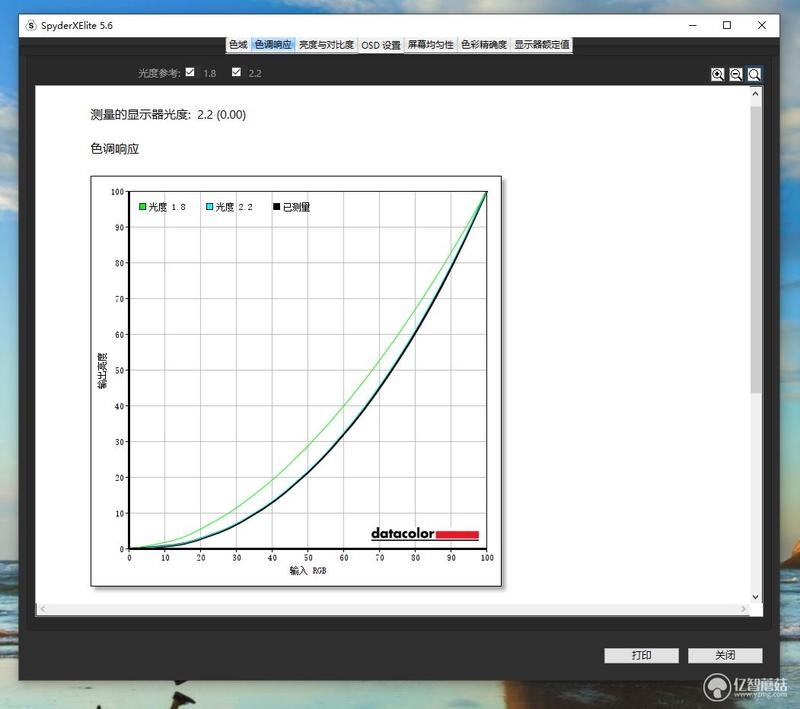Image resolution: width=800 pixels, height=709 pixels.
Task: Open the OSD 设置 tab
Action: pos(381,45)
